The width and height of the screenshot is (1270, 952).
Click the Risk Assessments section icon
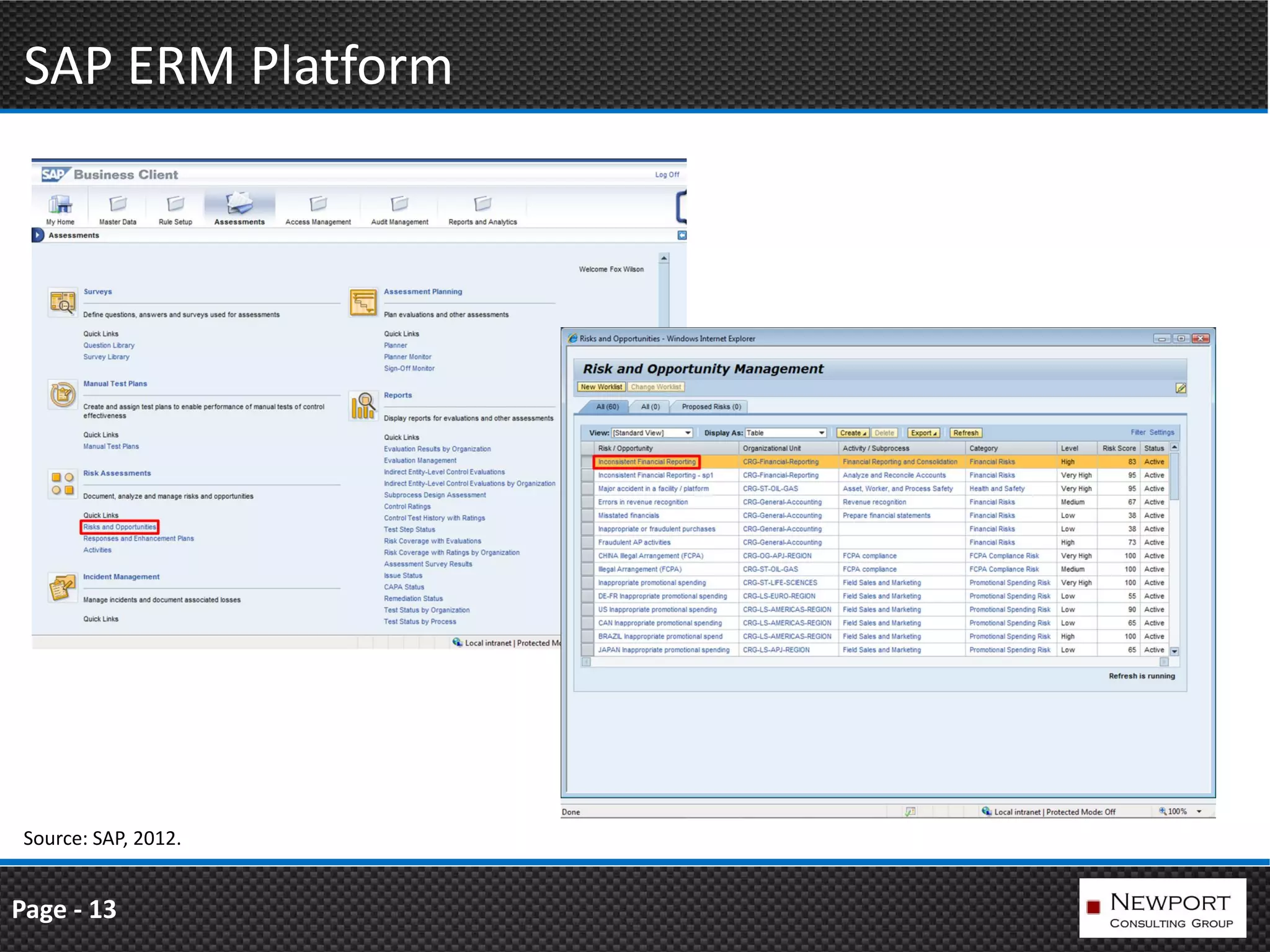(x=63, y=483)
